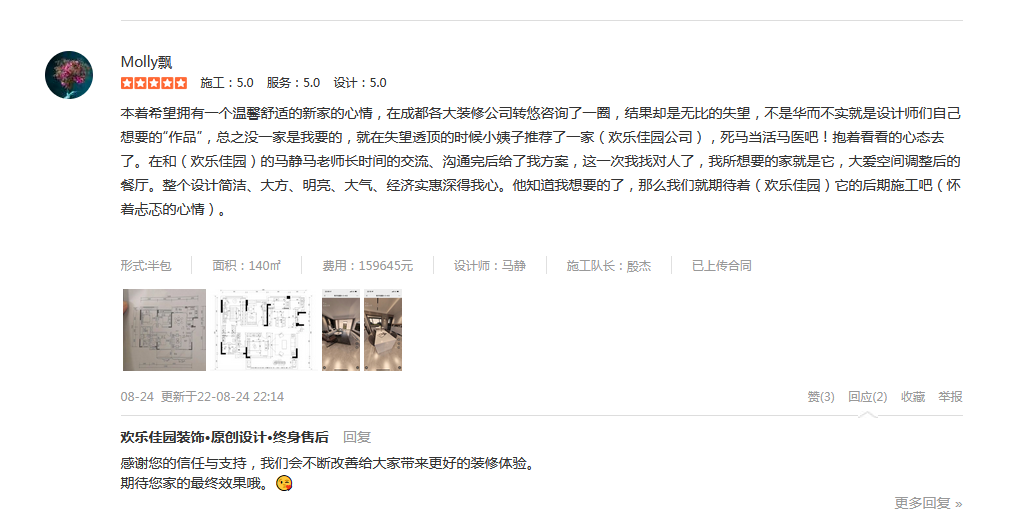This screenshot has width=1016, height=524.
Task: Open designer 马静's profile link
Action: coord(514,266)
